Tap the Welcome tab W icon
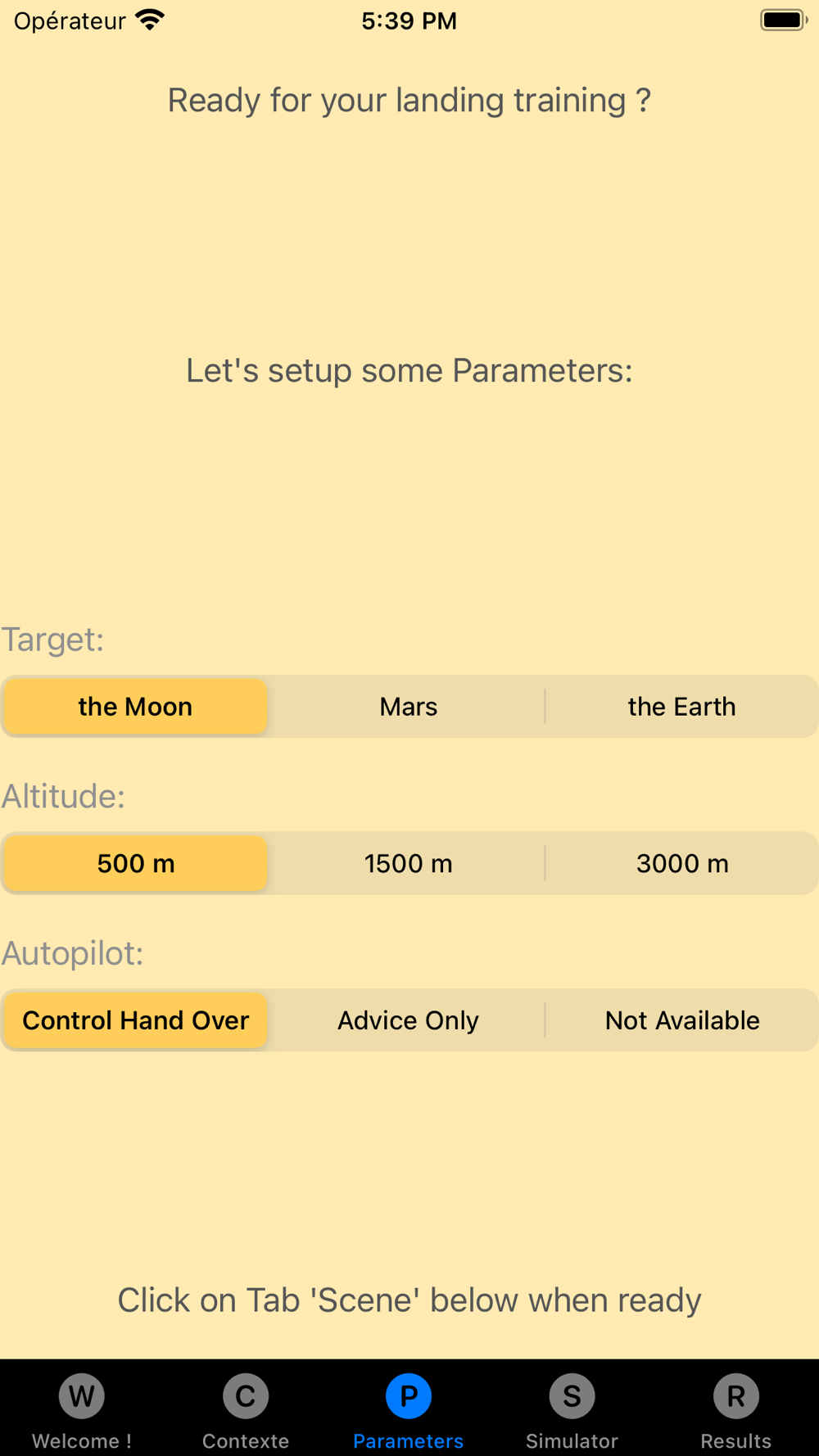The width and height of the screenshot is (819, 1456). pos(82,1396)
